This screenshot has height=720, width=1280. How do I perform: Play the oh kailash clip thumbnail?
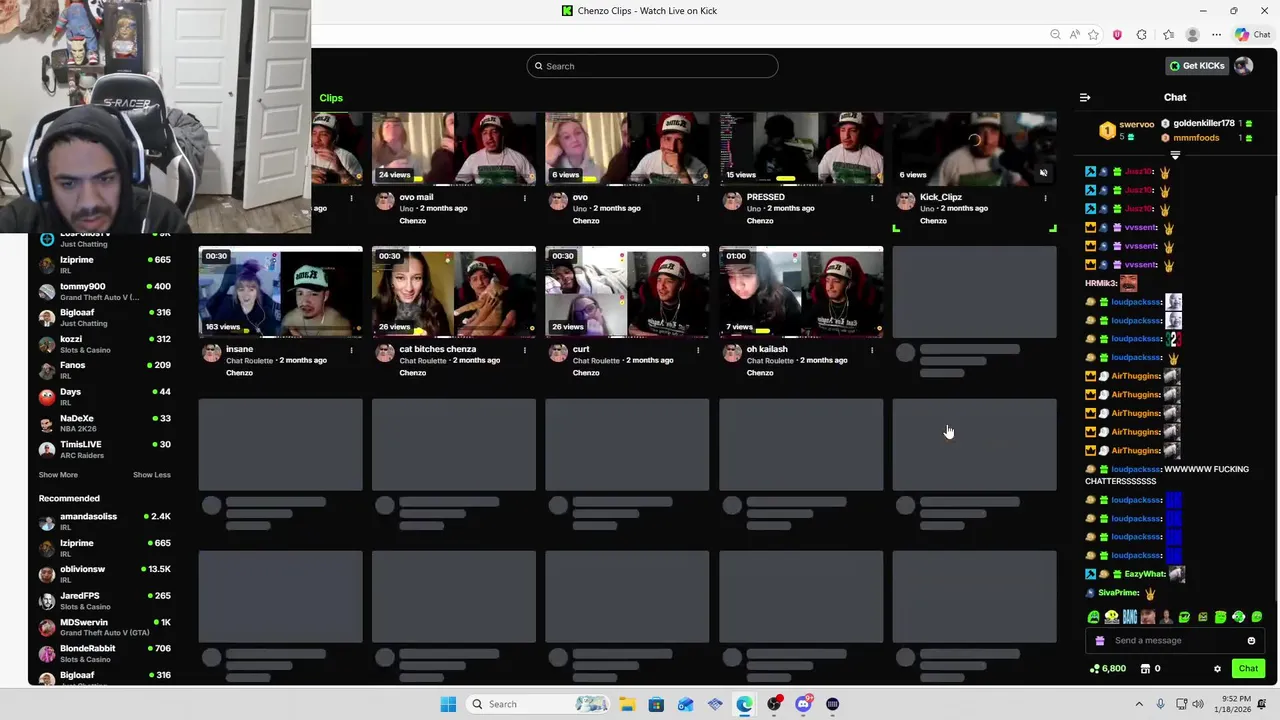point(801,292)
